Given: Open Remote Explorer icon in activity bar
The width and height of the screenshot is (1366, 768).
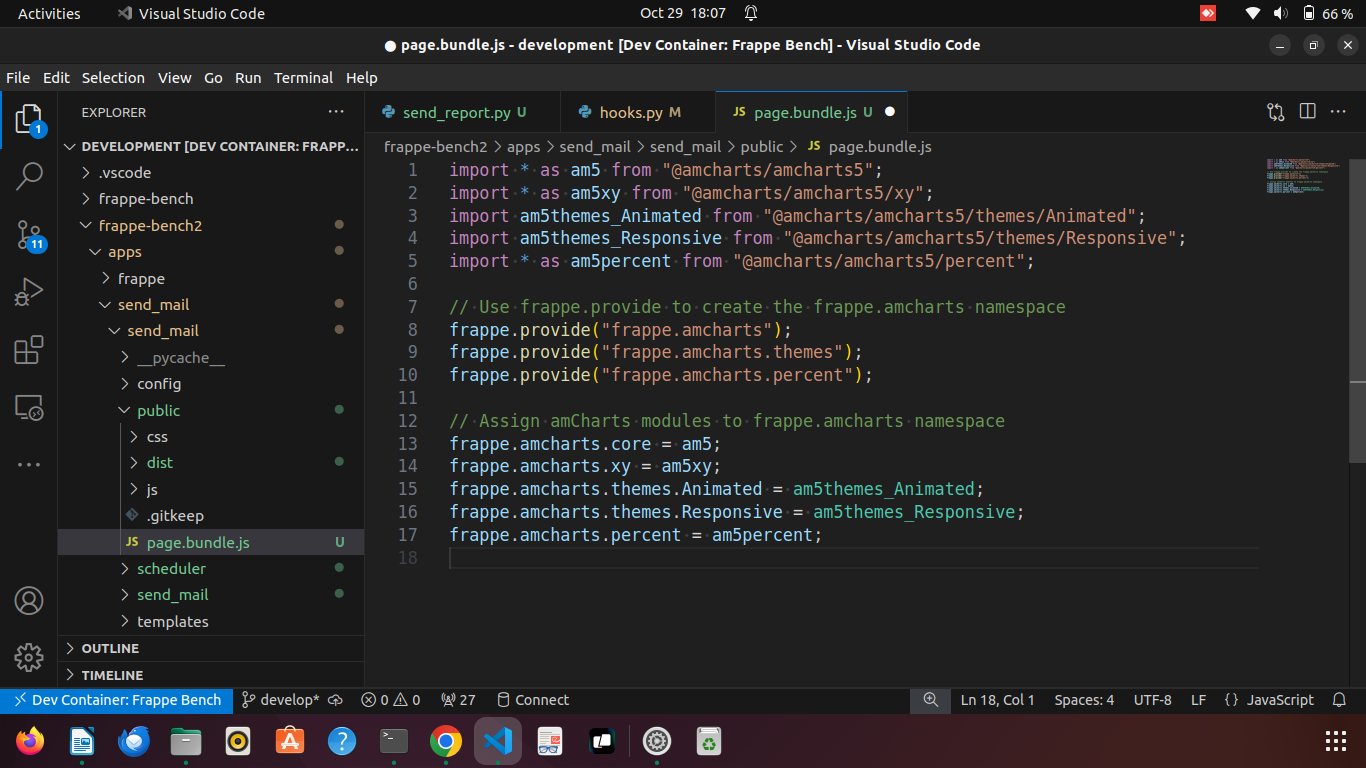Looking at the screenshot, I should click(29, 408).
